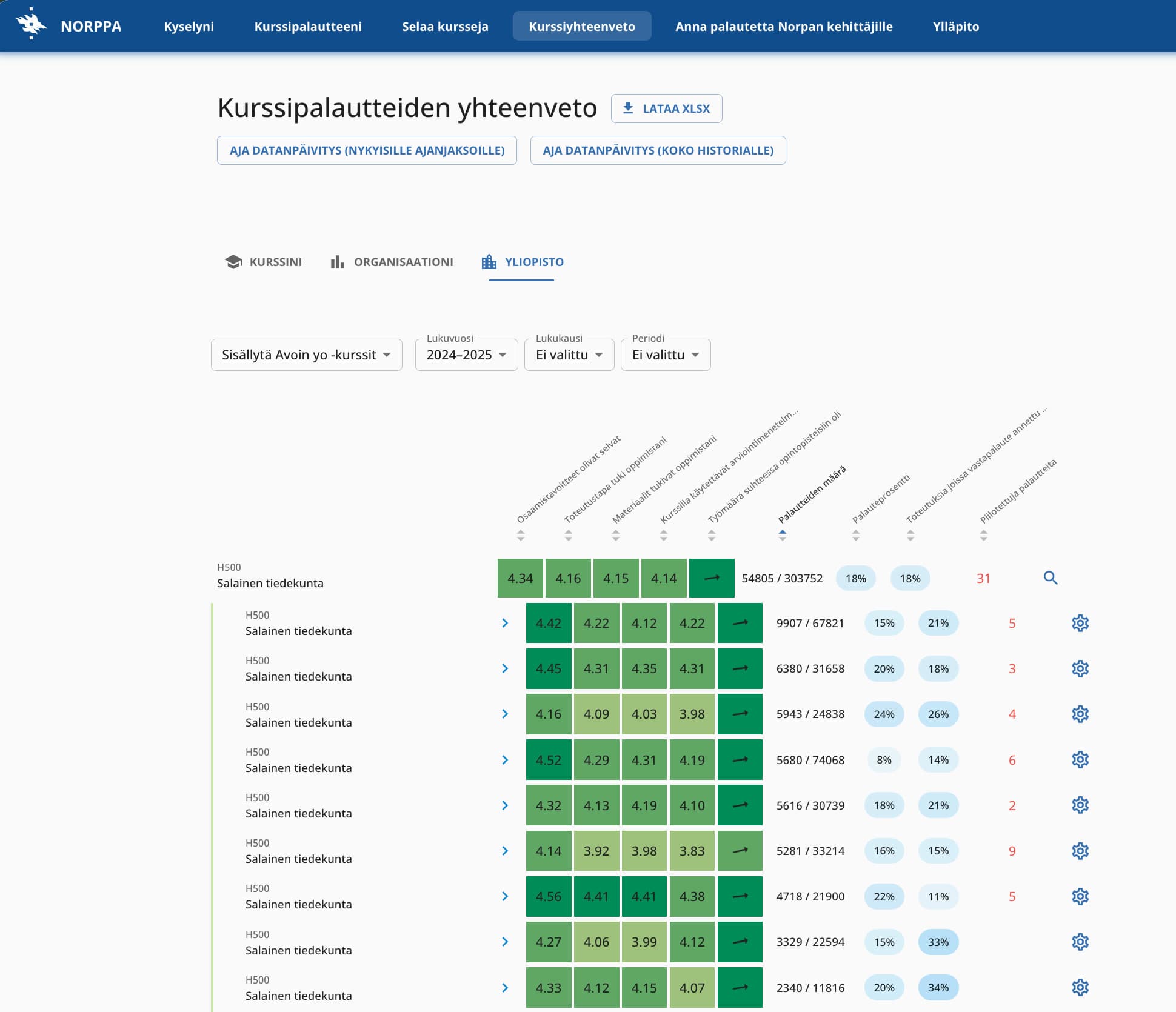Screen dimensions: 1176x1012
Task: Open settings gear for row 5680 / 74068
Action: click(x=1080, y=759)
